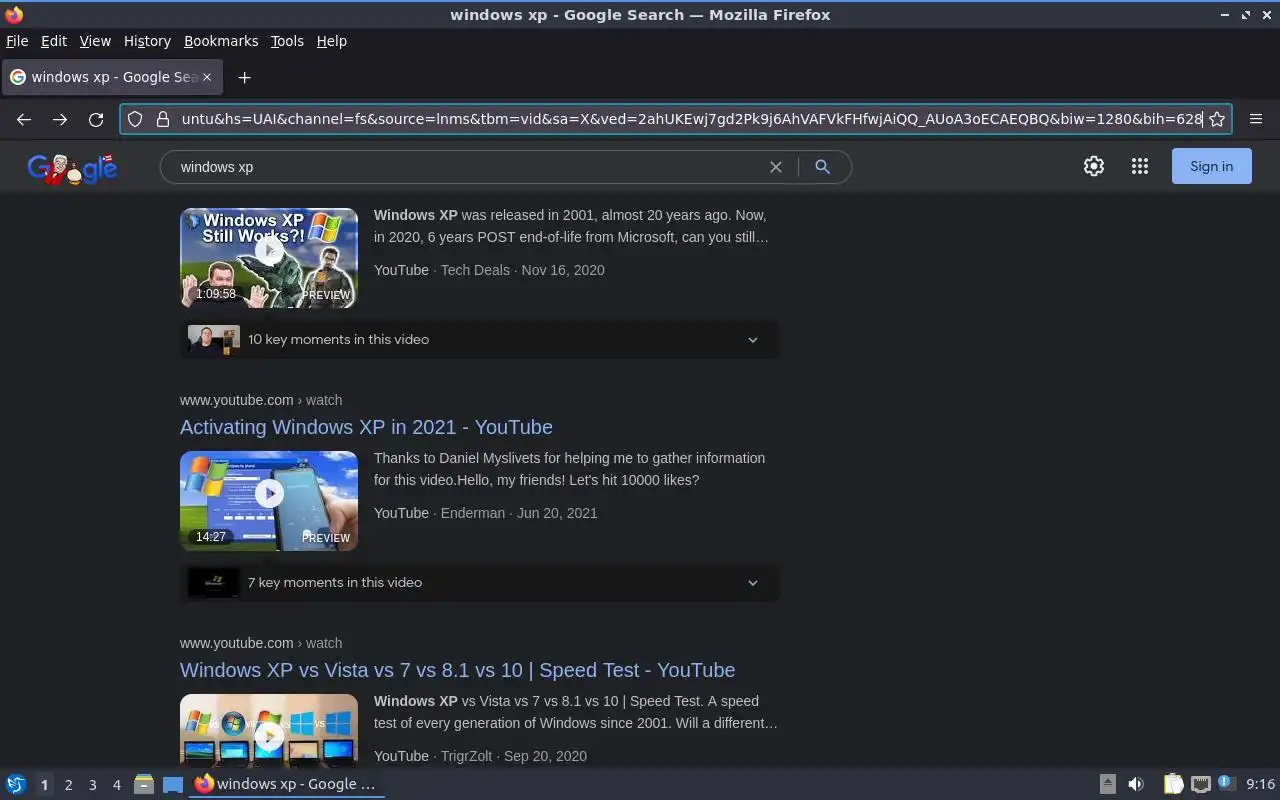This screenshot has height=800, width=1280.
Task: Go to Google home via logo
Action: (x=72, y=168)
